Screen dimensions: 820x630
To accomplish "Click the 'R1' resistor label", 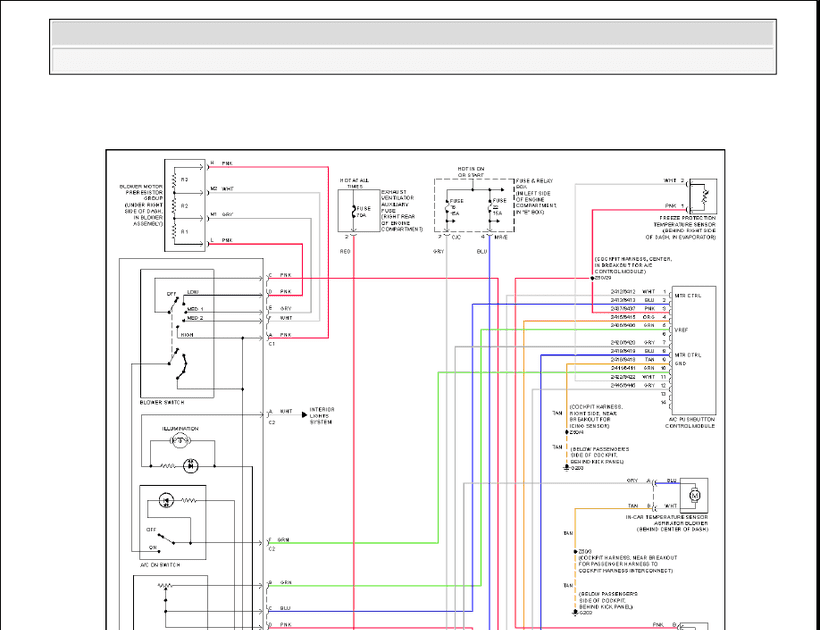I will (x=185, y=232).
